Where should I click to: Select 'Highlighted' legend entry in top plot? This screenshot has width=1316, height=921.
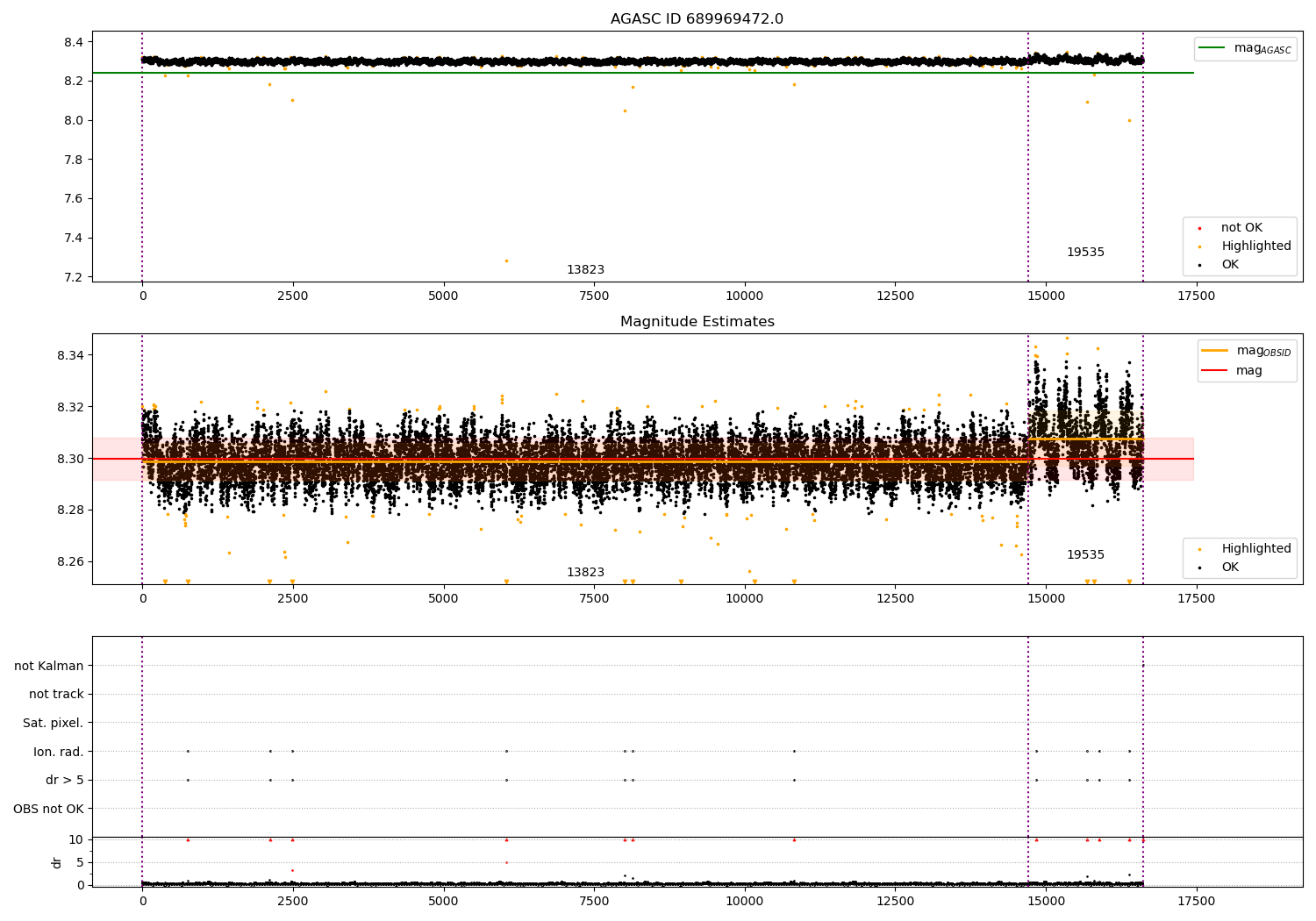tap(1255, 246)
